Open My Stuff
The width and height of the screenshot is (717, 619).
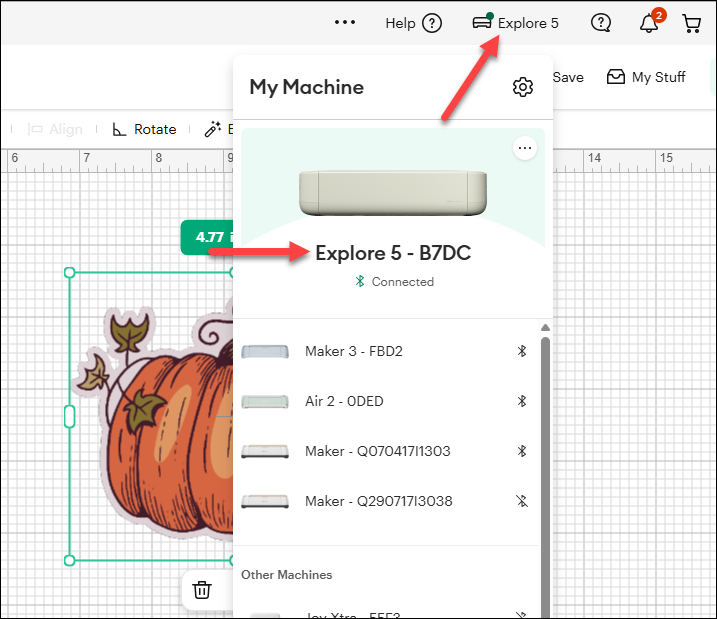pyautogui.click(x=646, y=77)
